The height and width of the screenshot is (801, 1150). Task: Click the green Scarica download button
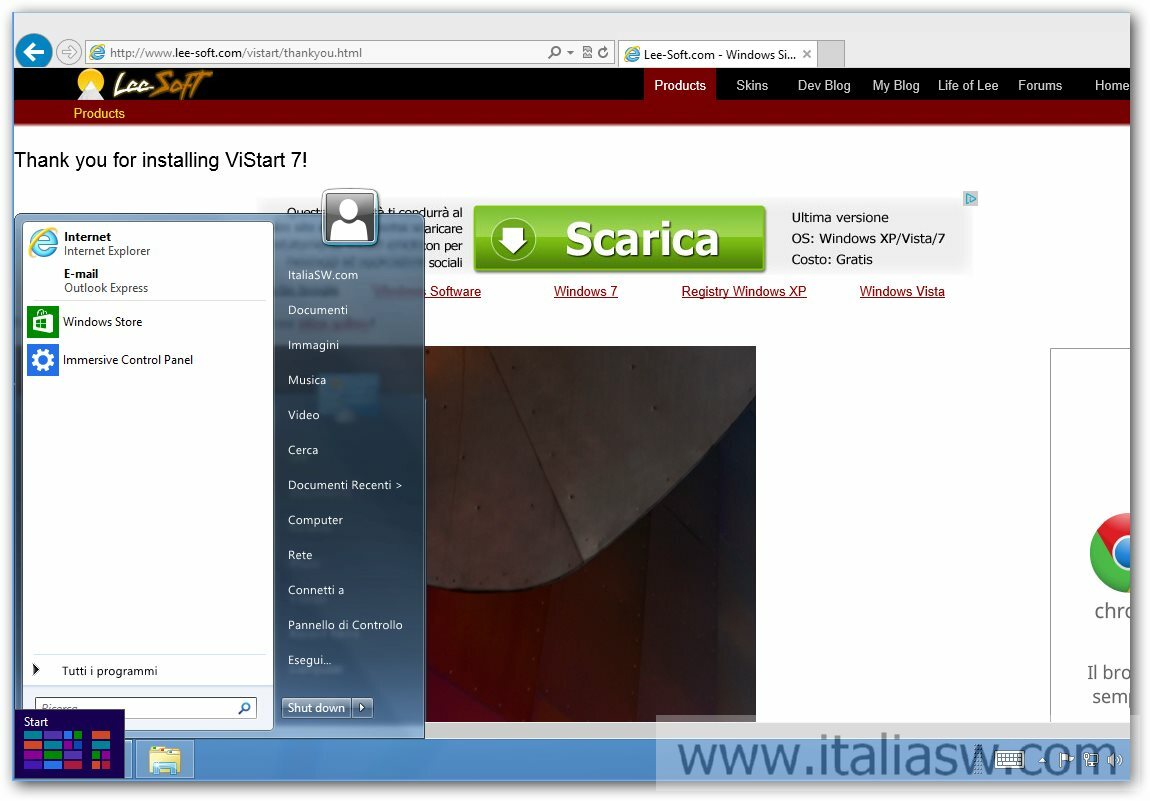[619, 239]
